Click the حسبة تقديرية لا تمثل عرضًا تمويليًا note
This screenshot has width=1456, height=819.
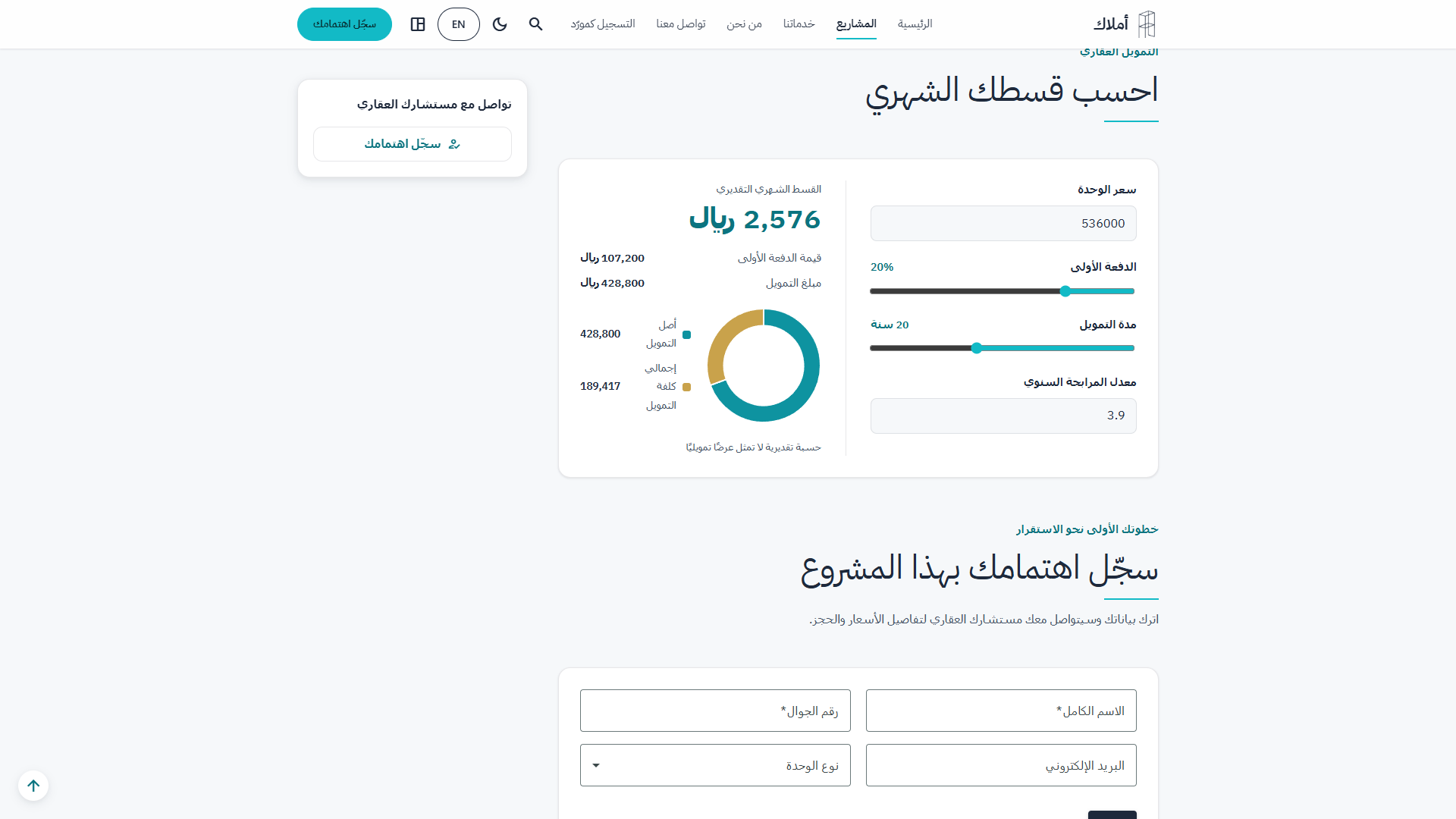tap(753, 447)
